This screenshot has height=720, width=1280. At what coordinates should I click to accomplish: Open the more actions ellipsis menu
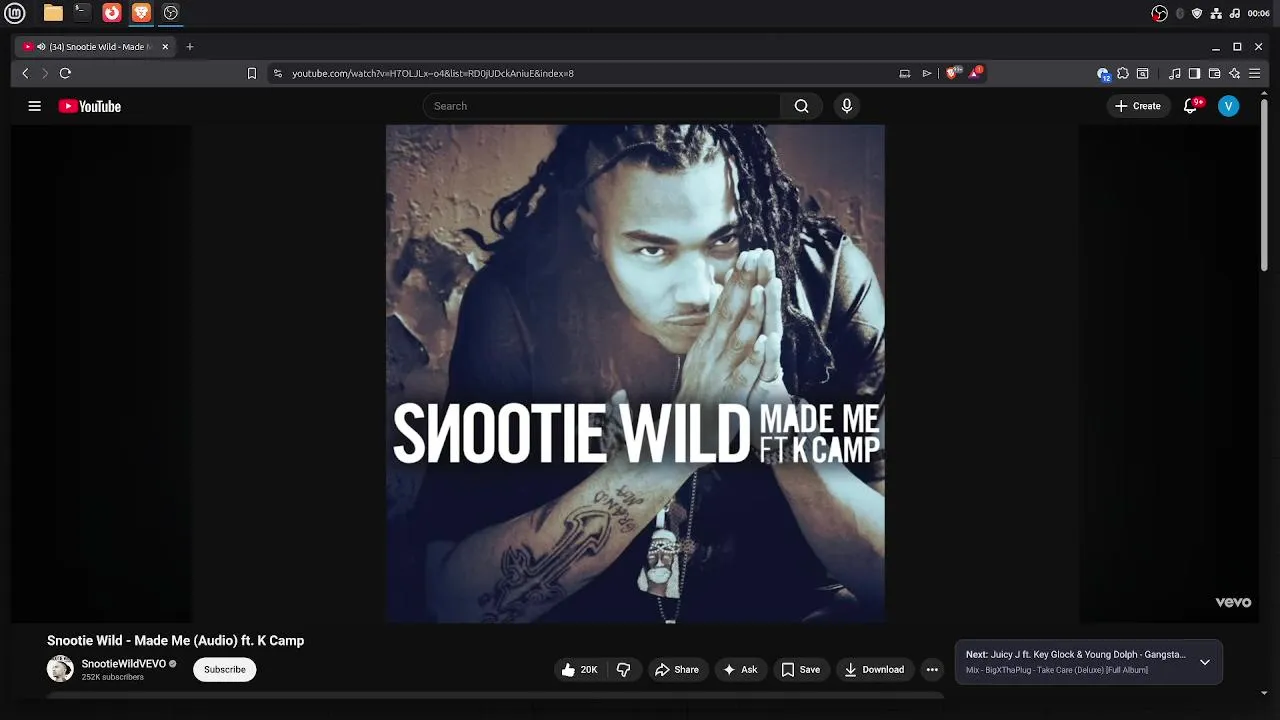pos(932,670)
